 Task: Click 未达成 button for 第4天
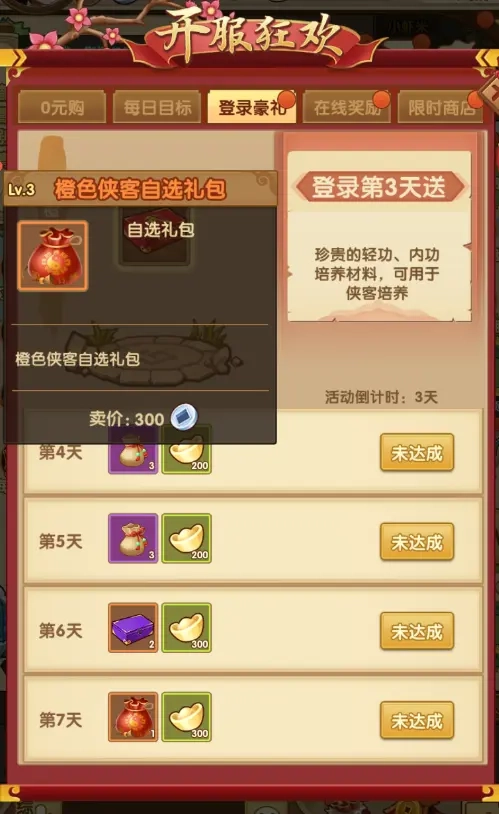coord(417,453)
